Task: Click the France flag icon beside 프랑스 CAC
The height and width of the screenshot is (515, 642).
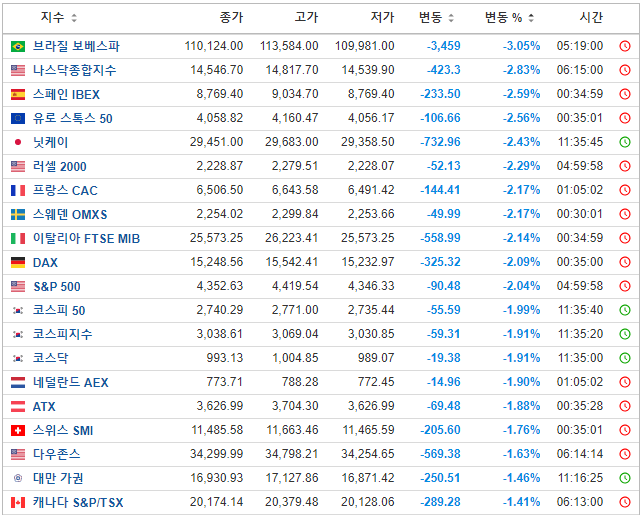Action: 18,190
